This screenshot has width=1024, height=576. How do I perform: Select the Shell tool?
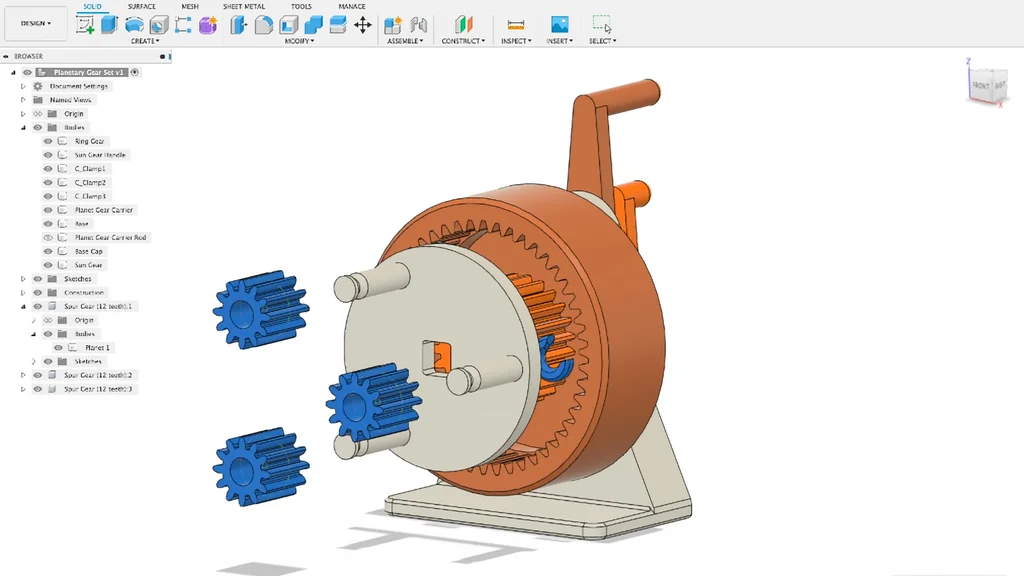(x=288, y=25)
